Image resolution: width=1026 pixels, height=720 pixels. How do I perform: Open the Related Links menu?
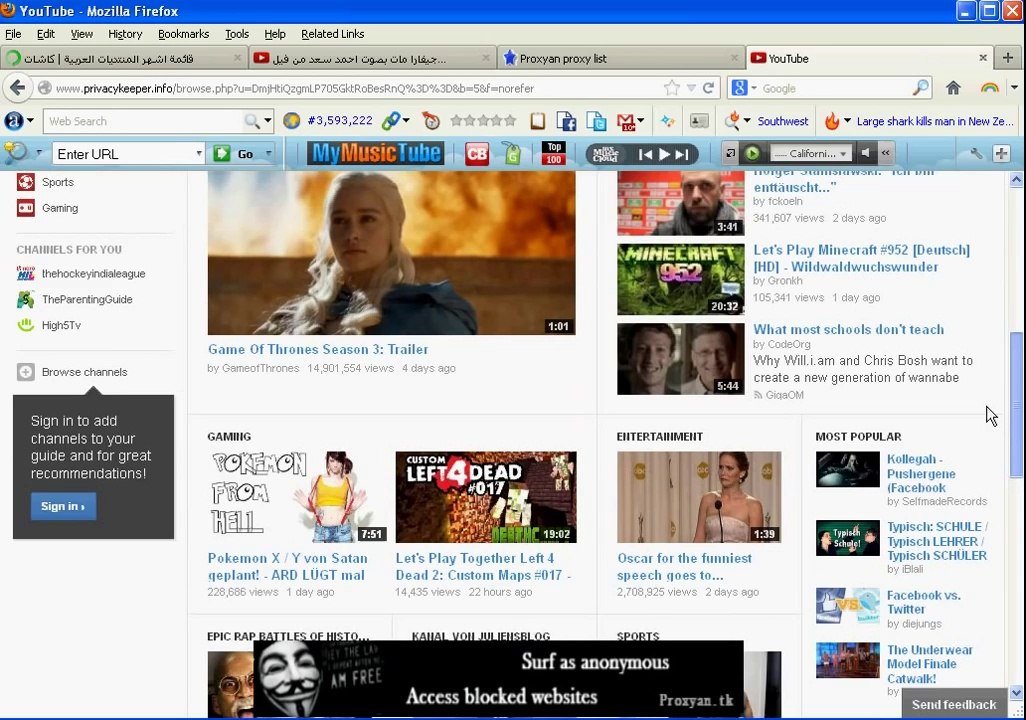pyautogui.click(x=332, y=34)
